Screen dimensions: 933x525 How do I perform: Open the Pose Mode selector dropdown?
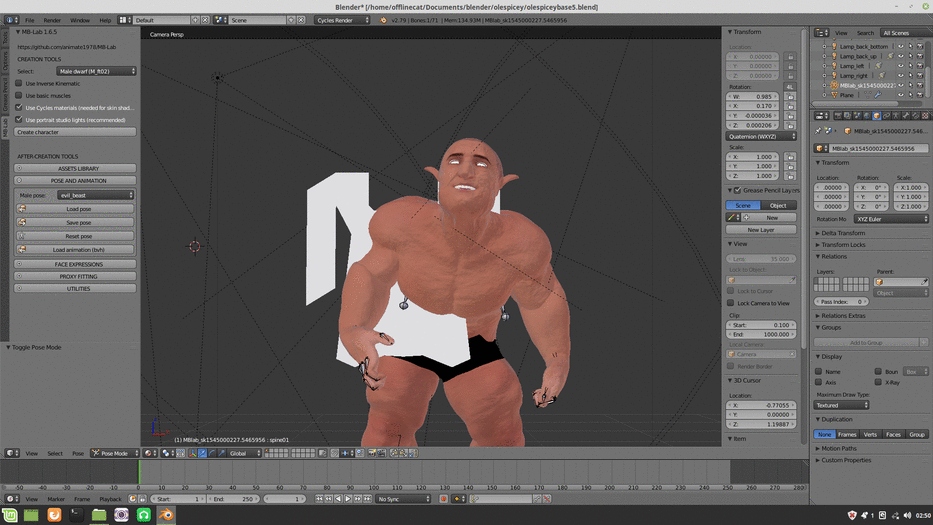tap(115, 453)
